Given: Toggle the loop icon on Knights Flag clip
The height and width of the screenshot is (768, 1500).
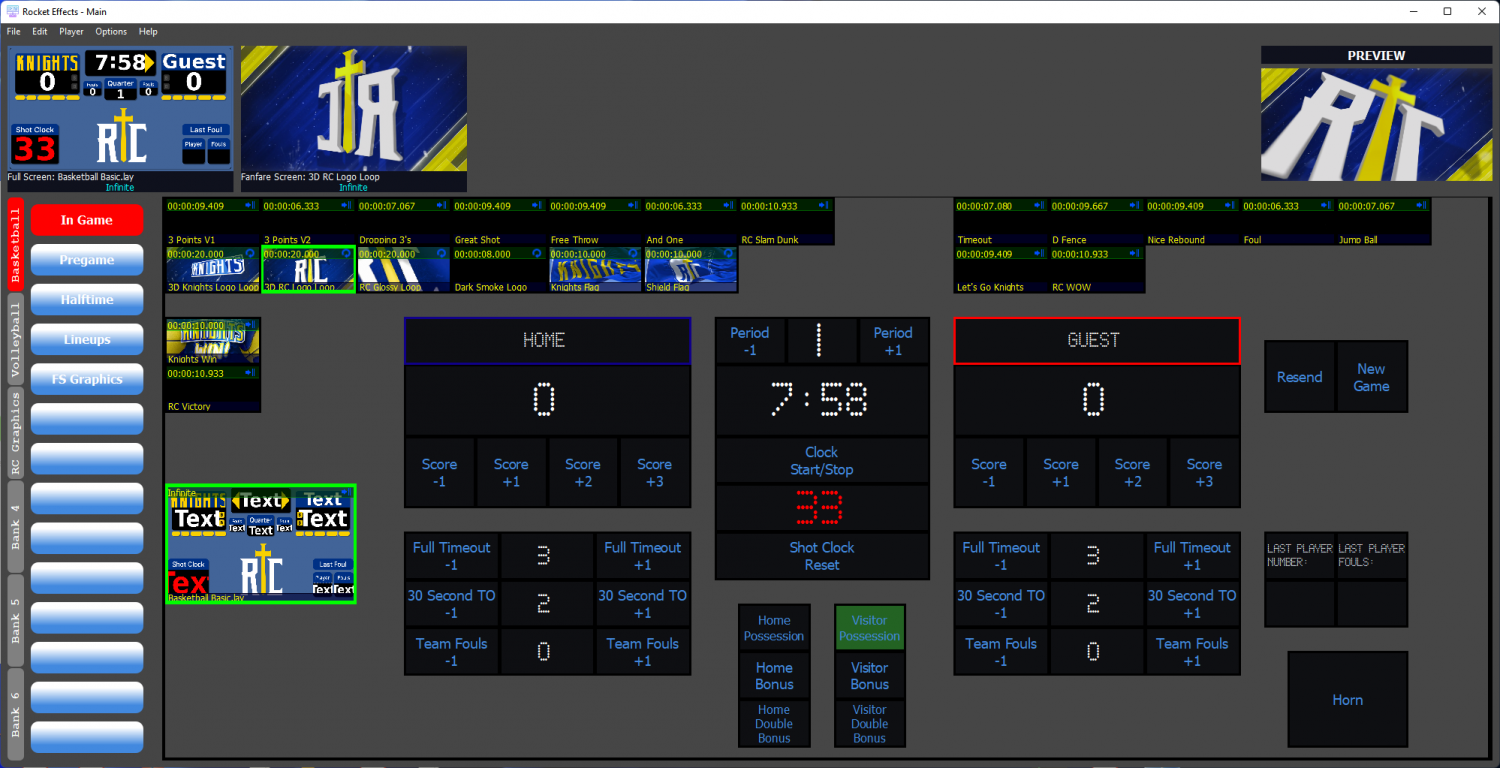Looking at the screenshot, I should coord(634,252).
